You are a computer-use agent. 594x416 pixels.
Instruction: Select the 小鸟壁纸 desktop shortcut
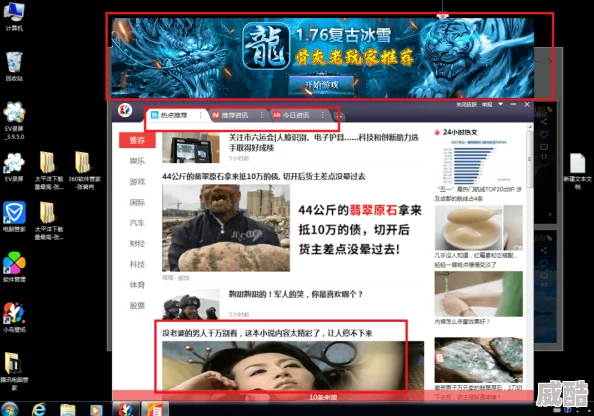tap(14, 317)
